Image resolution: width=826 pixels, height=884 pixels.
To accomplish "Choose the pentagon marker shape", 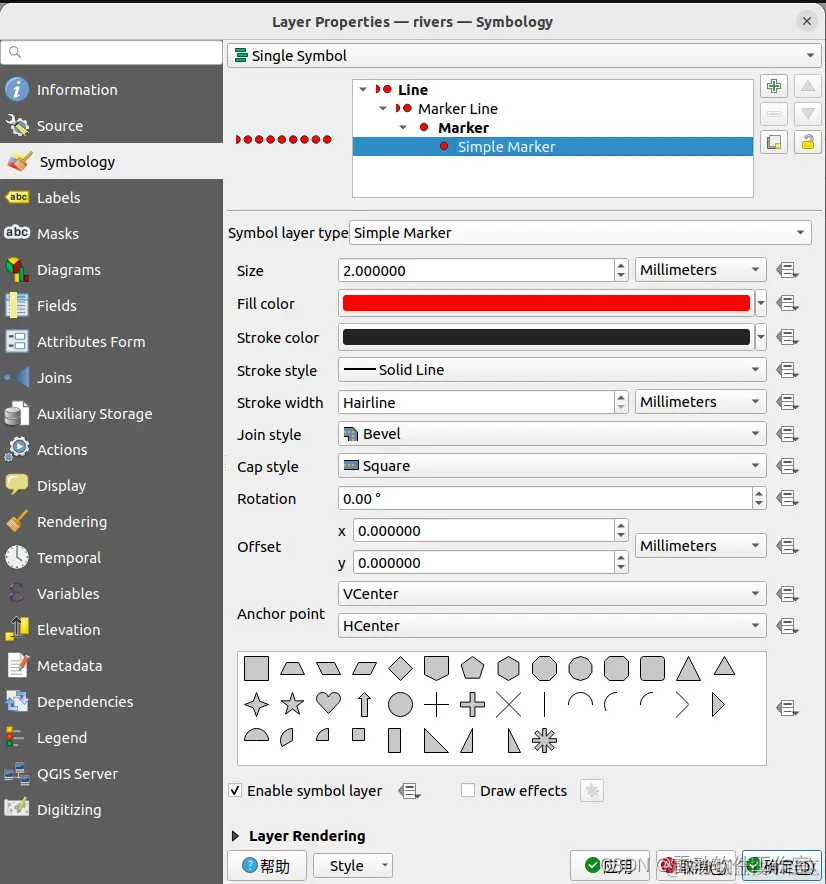I will coord(472,669).
